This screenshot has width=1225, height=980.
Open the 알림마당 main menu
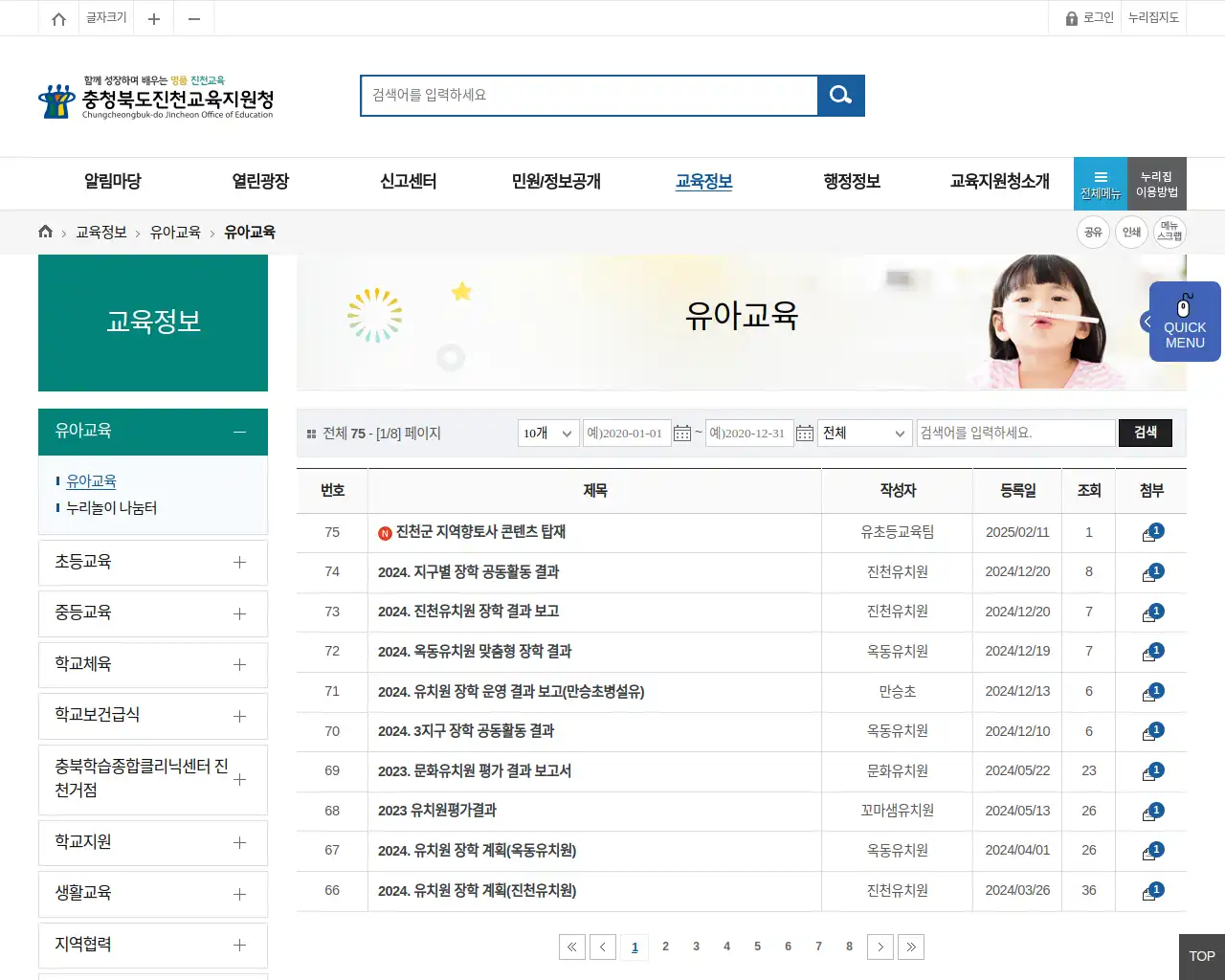[113, 182]
